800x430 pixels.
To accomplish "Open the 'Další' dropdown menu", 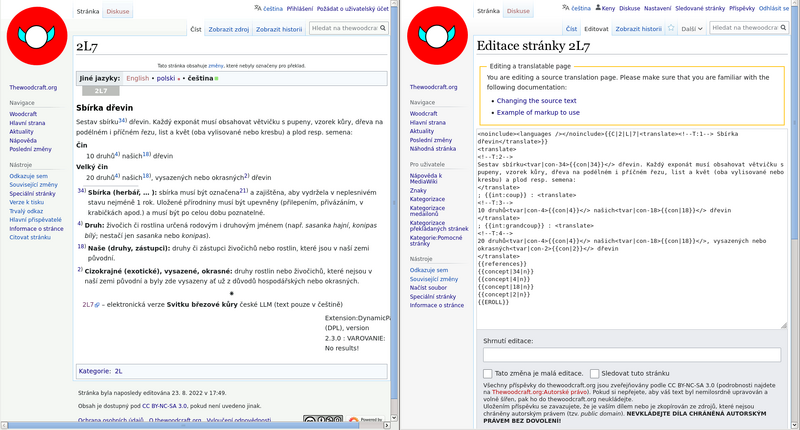I will 692,29.
